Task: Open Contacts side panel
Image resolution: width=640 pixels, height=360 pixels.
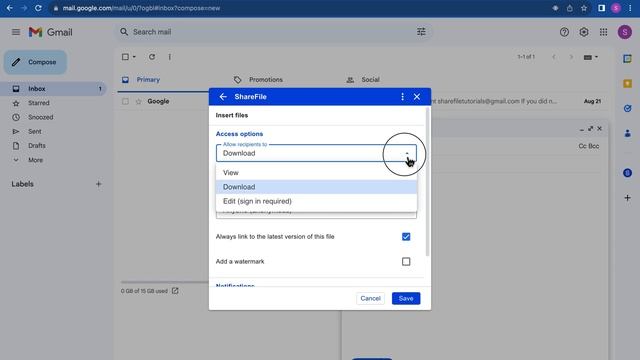Action: click(x=627, y=133)
